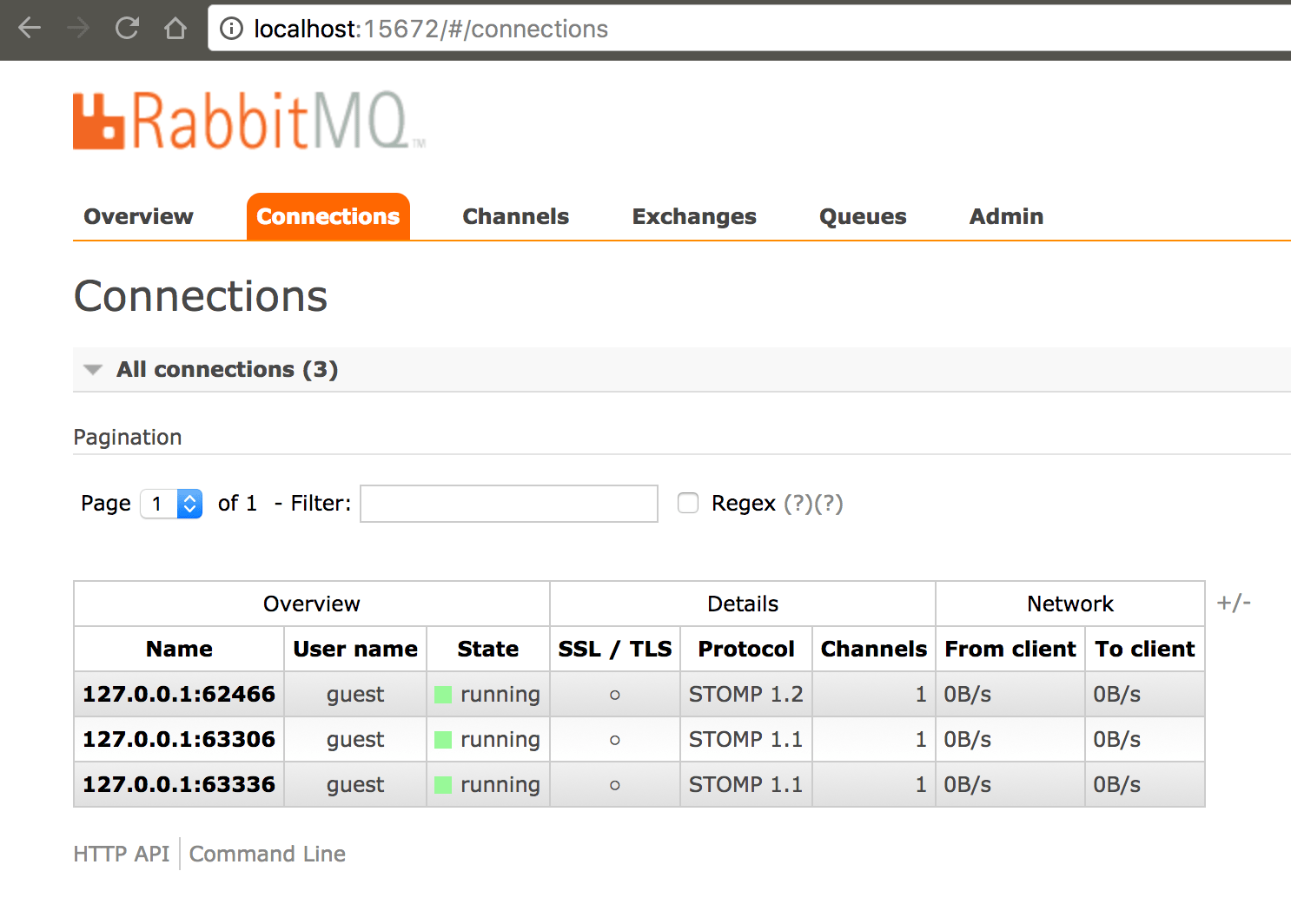Open connection 127.0.0.1:63306
1291x924 pixels.
coord(179,739)
